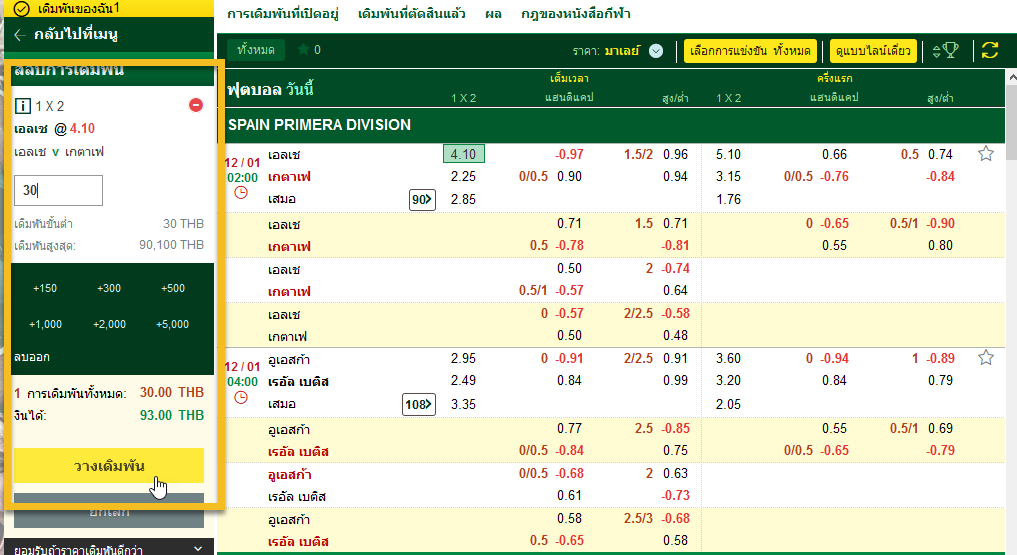Expand the 108 more markets button
Image resolution: width=1017 pixels, height=555 pixels.
[418, 404]
